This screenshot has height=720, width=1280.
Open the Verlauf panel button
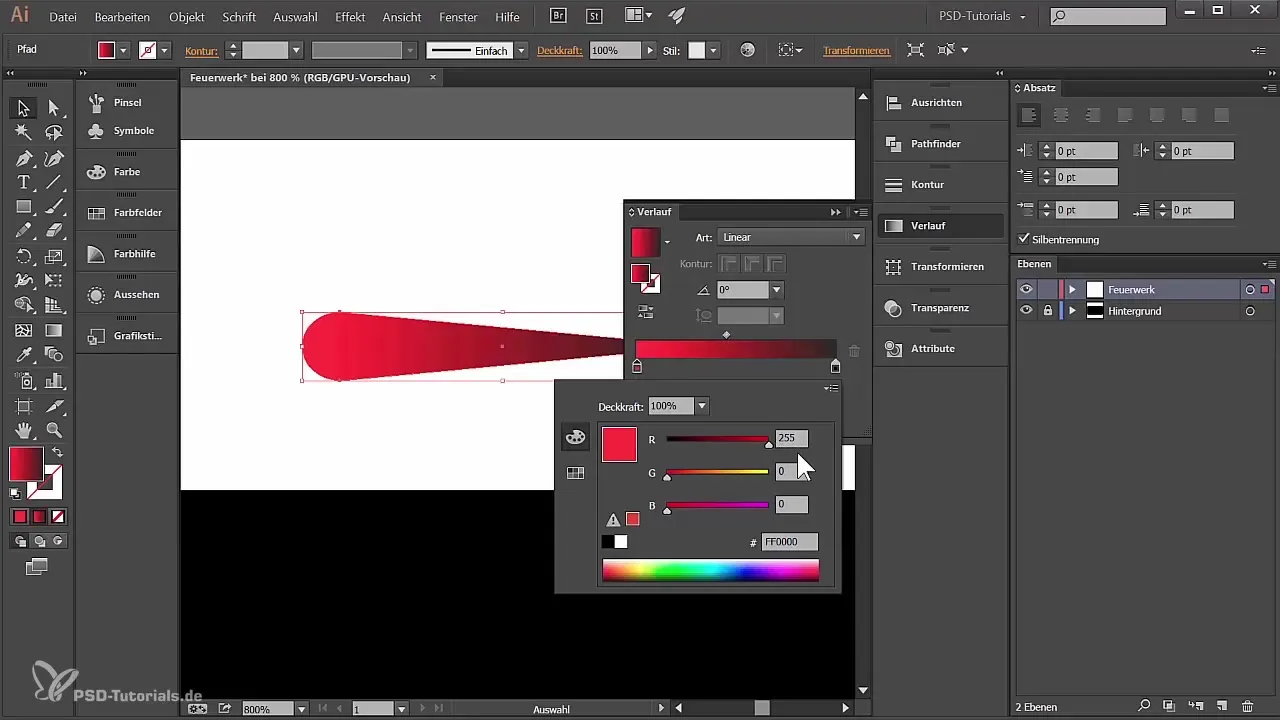click(940, 226)
